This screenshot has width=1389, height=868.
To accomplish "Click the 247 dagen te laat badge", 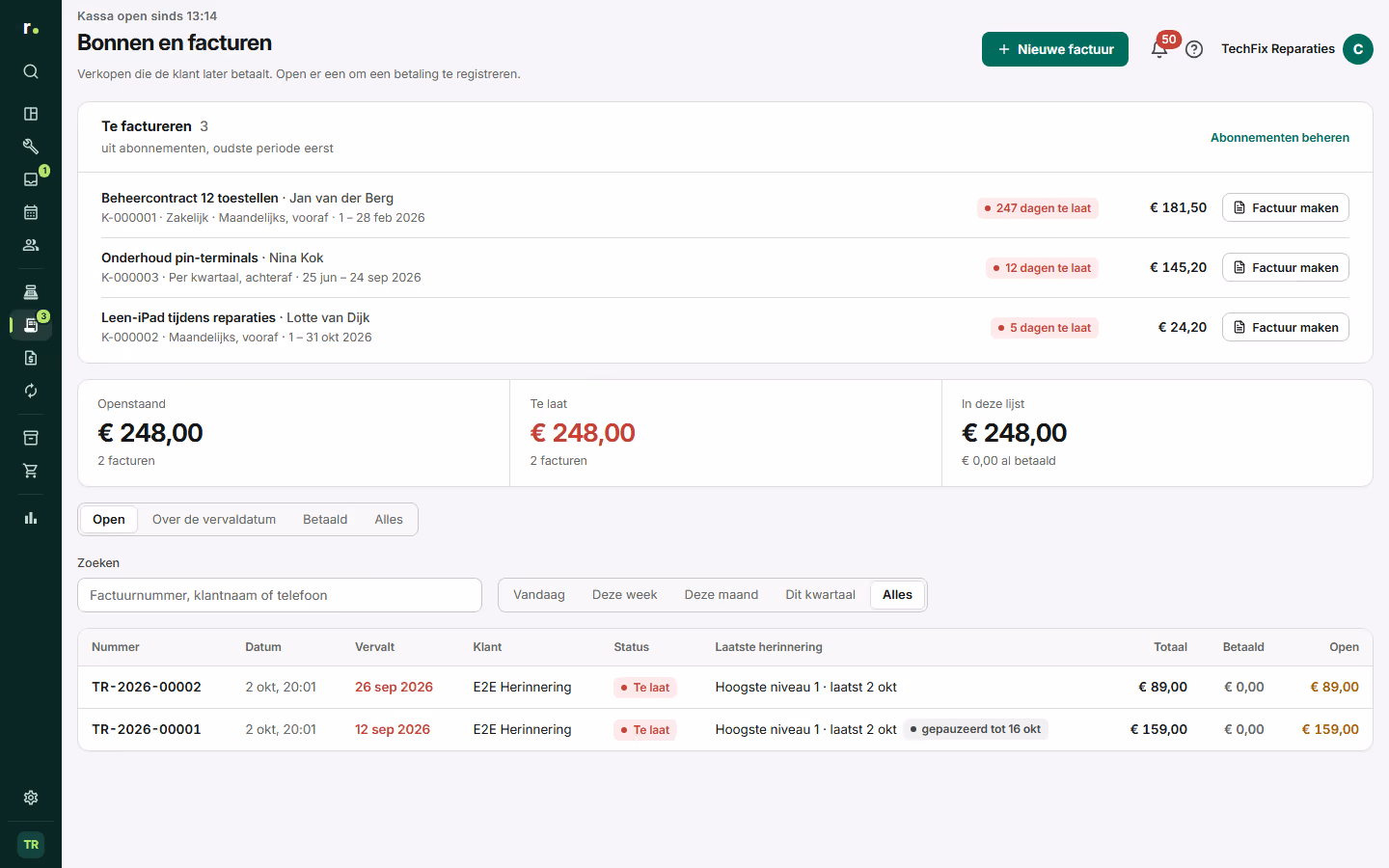I will click(1038, 208).
